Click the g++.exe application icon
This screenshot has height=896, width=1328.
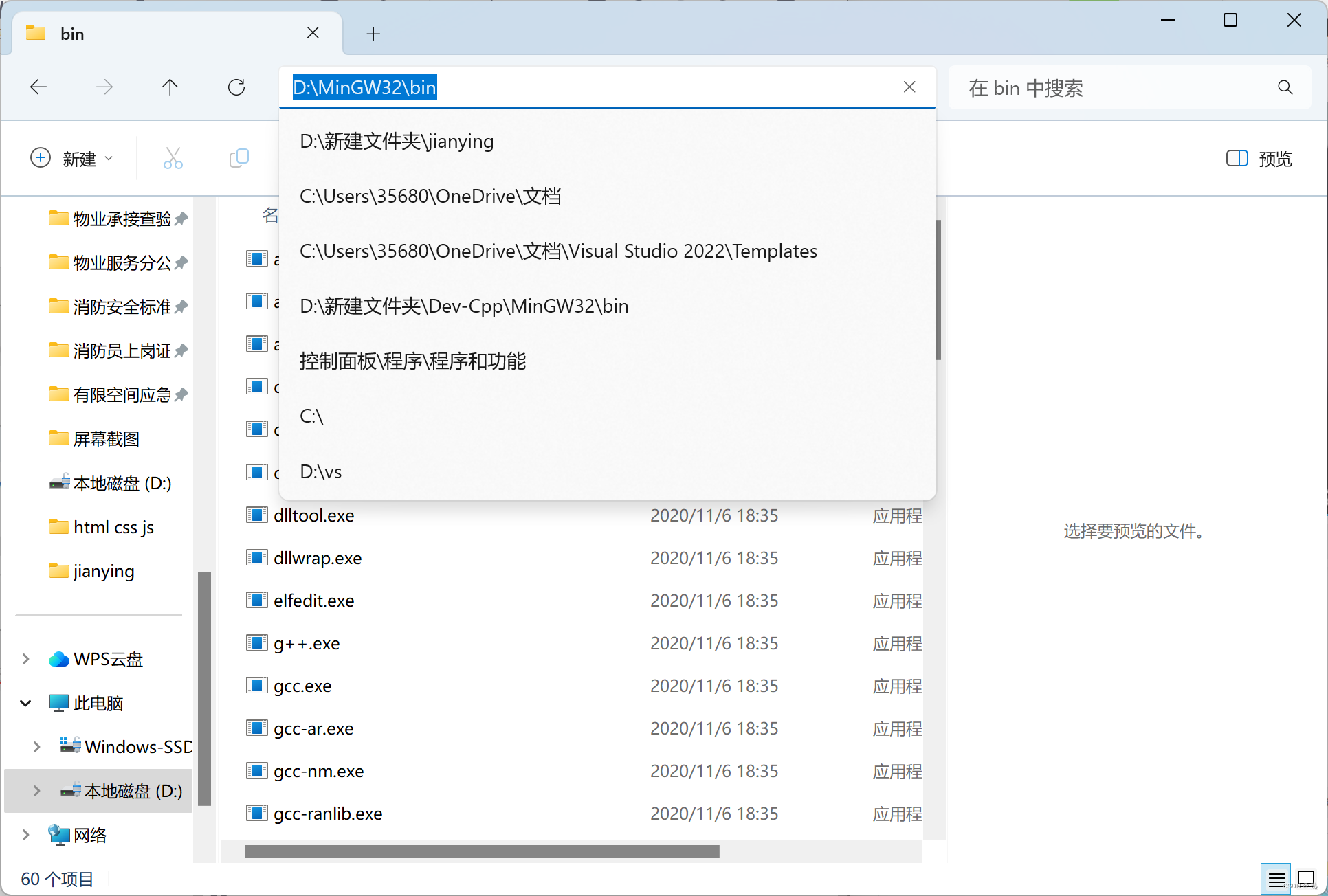256,642
